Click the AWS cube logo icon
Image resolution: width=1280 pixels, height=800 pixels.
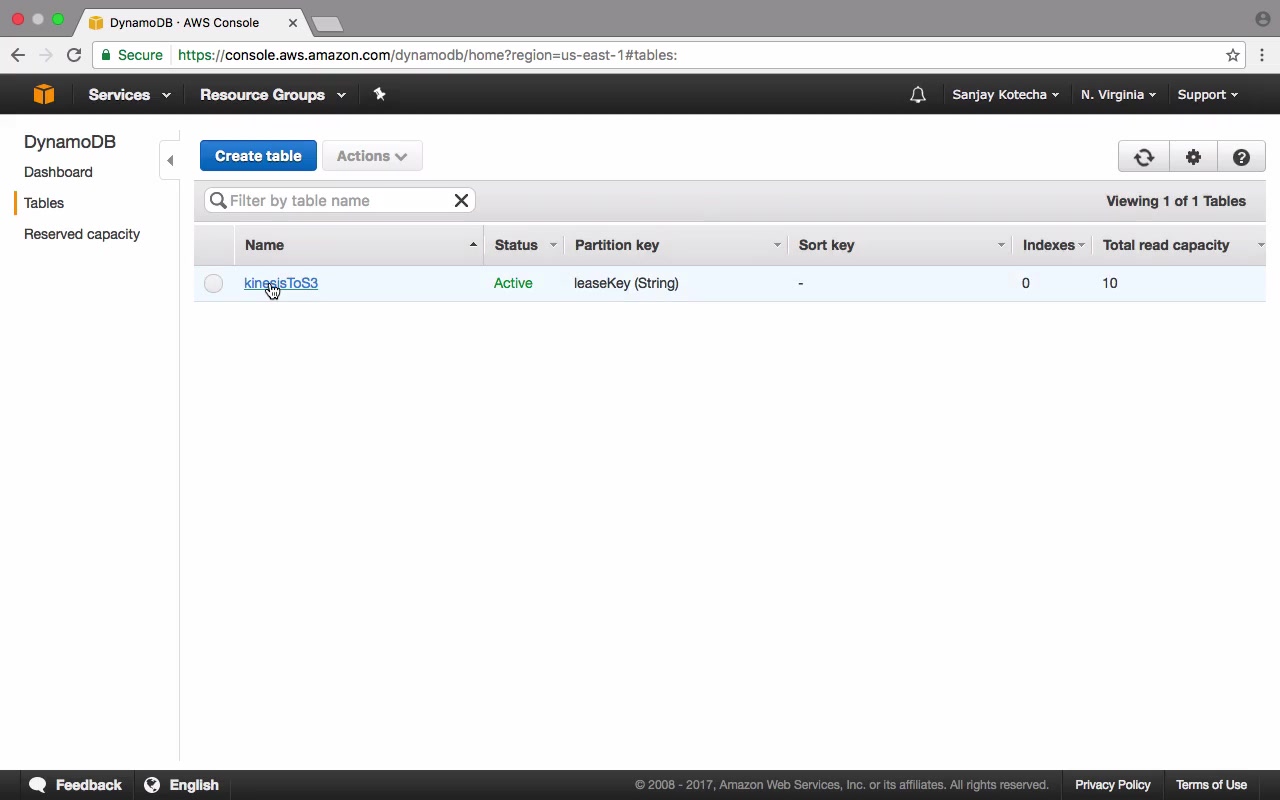click(43, 94)
